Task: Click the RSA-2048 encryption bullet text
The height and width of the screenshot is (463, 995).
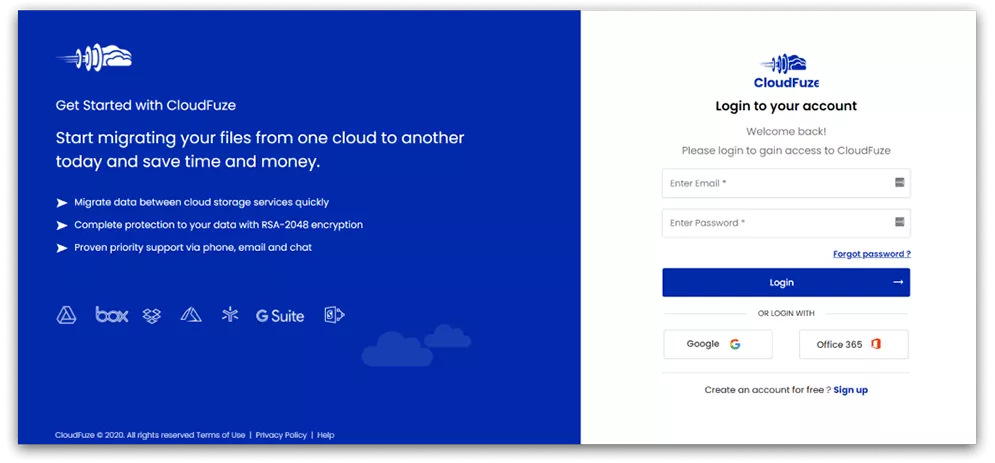Action: click(218, 225)
